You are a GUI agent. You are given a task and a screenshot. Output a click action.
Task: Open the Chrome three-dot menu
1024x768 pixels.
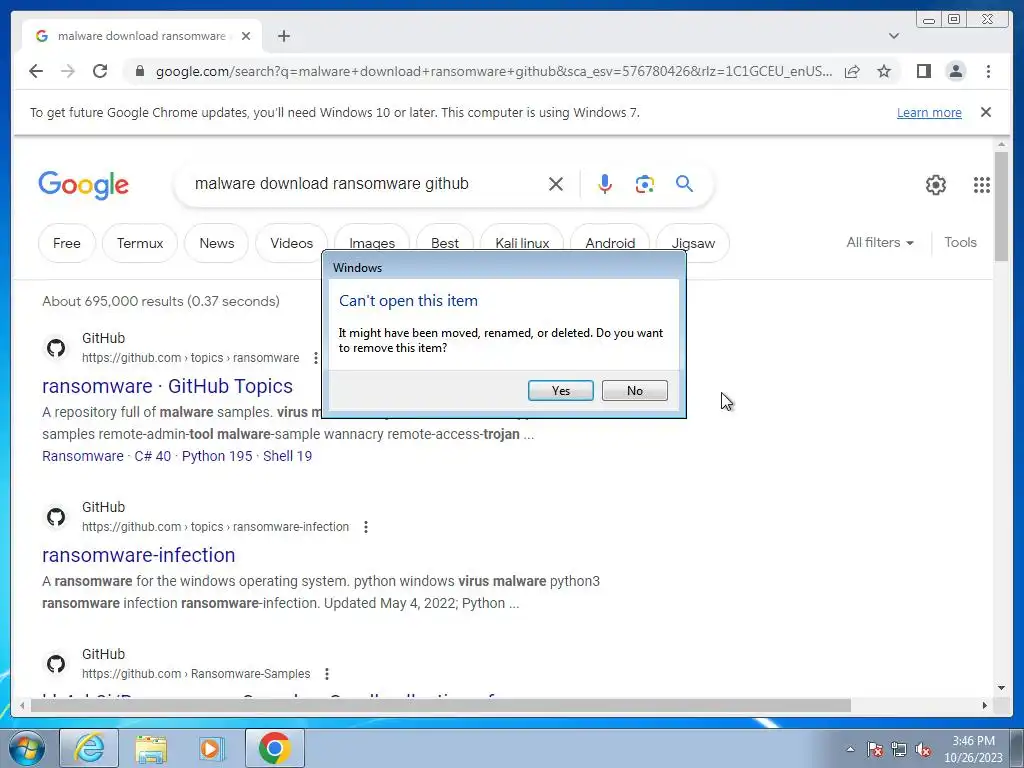988,71
